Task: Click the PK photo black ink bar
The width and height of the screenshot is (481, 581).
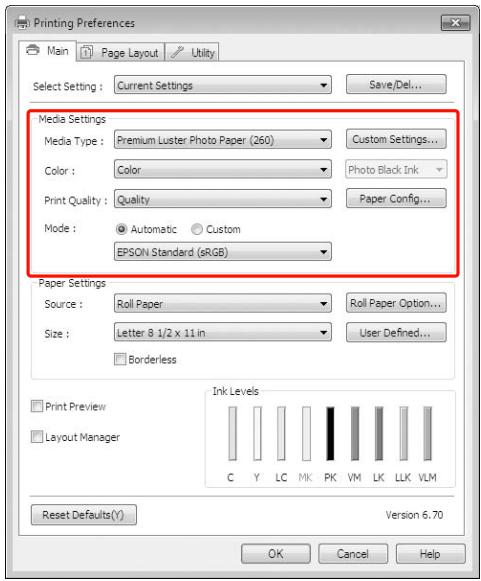Action: 330,433
